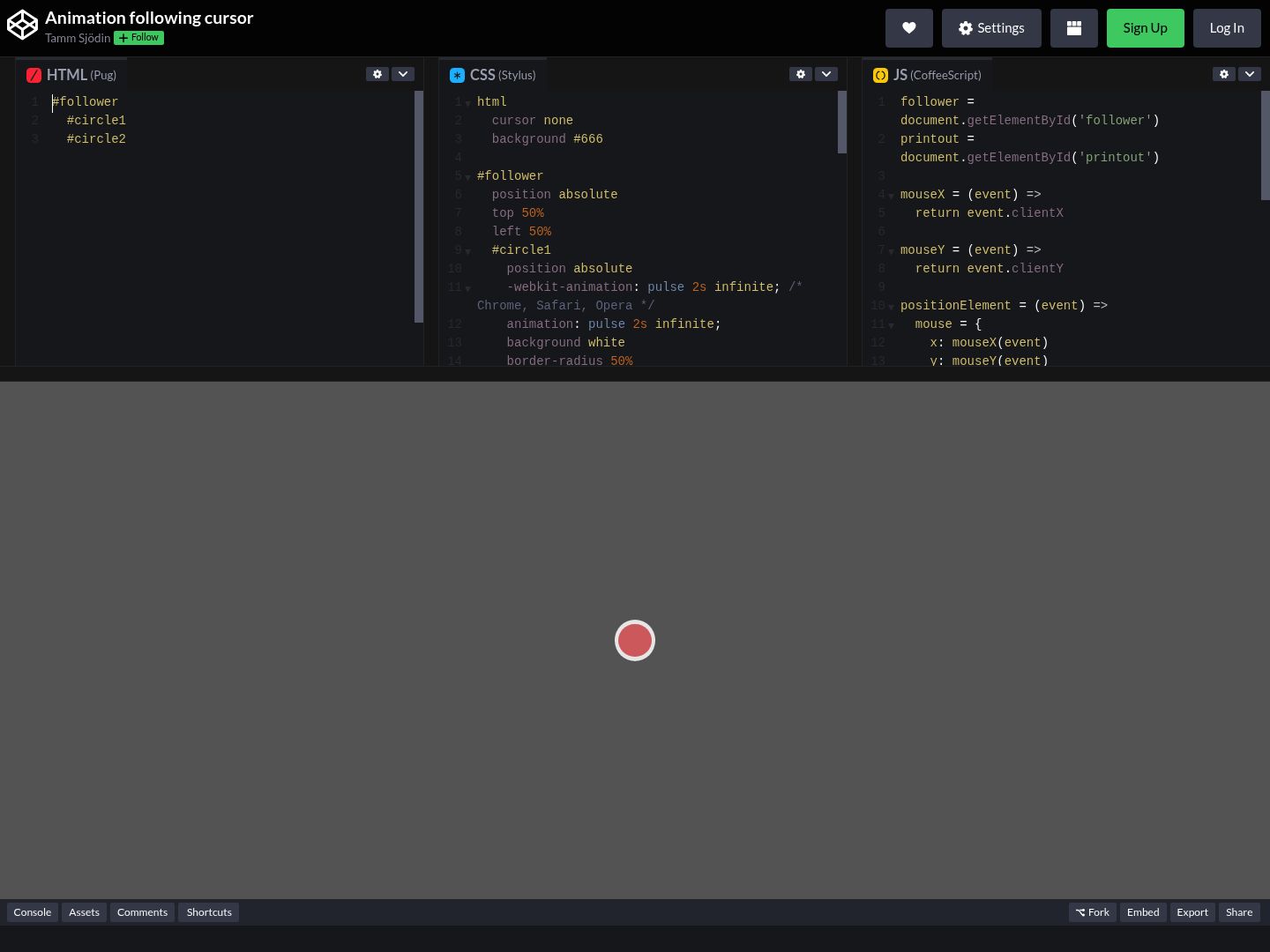Image resolution: width=1270 pixels, height=952 pixels.
Task: Click 'background white' in CSS editor
Action: click(565, 342)
